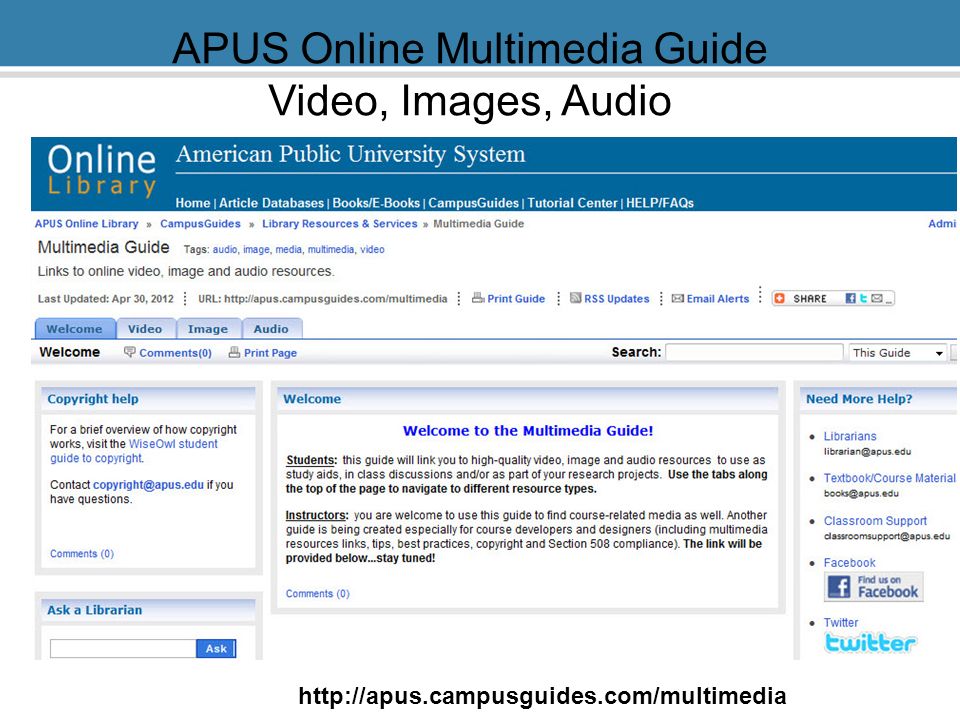
Task: Open Books/E-Books in navigation bar
Action: 376,203
